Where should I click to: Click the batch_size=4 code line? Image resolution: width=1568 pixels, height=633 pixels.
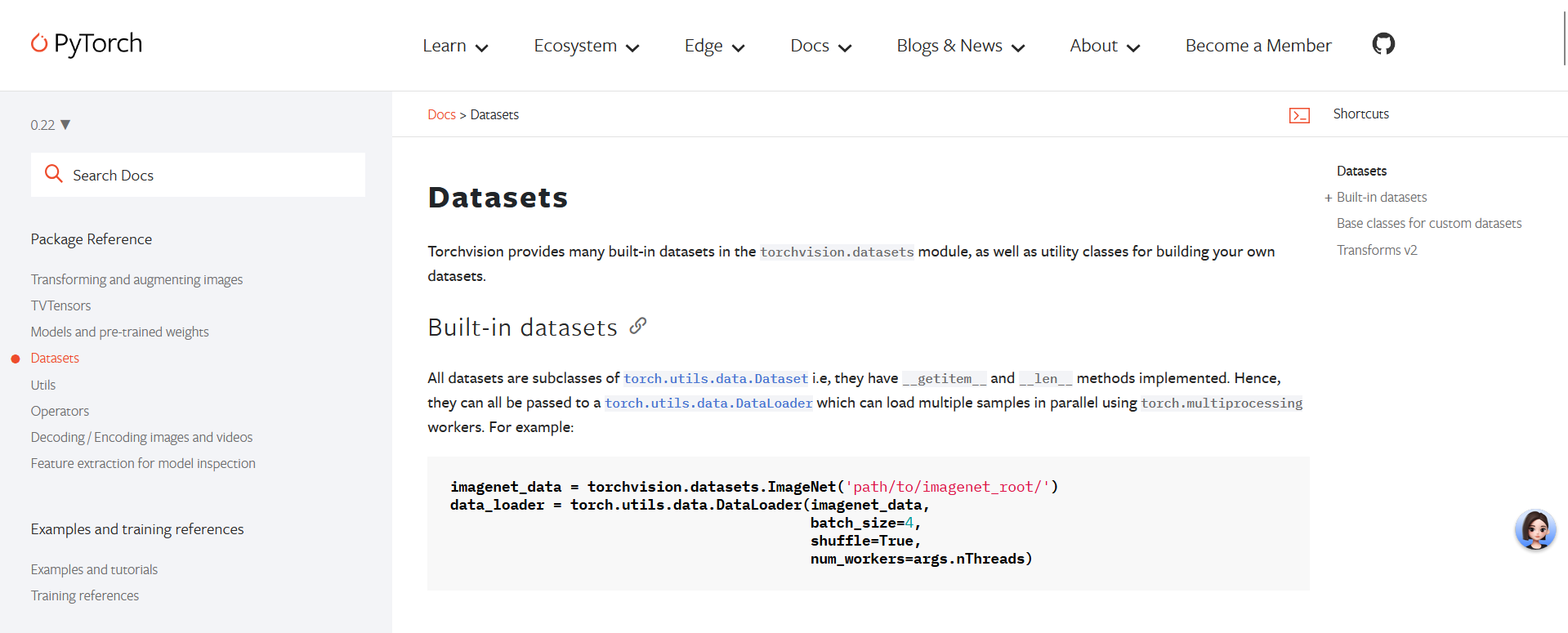click(866, 523)
